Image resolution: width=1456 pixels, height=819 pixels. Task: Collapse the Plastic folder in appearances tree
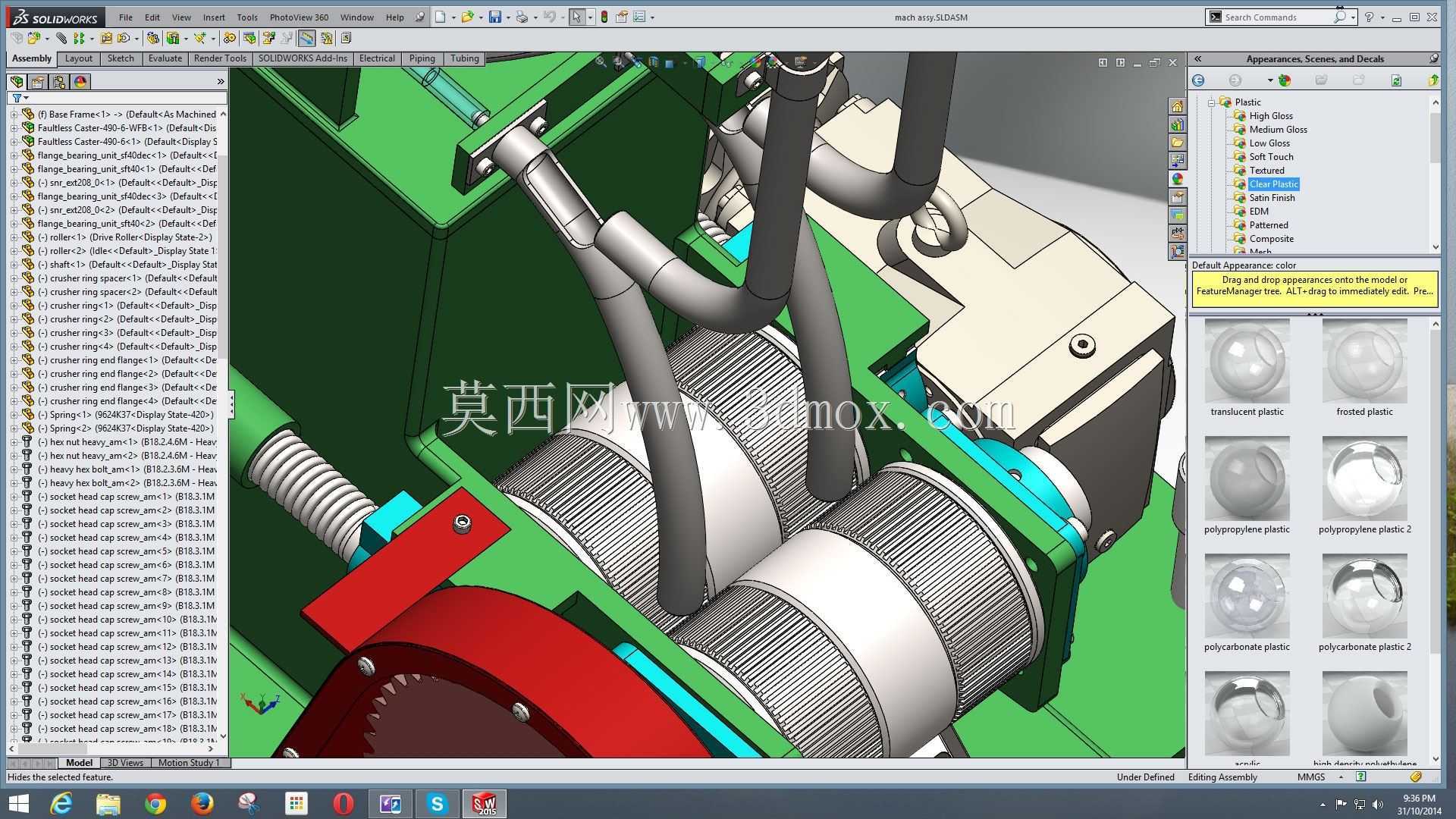tap(1211, 102)
